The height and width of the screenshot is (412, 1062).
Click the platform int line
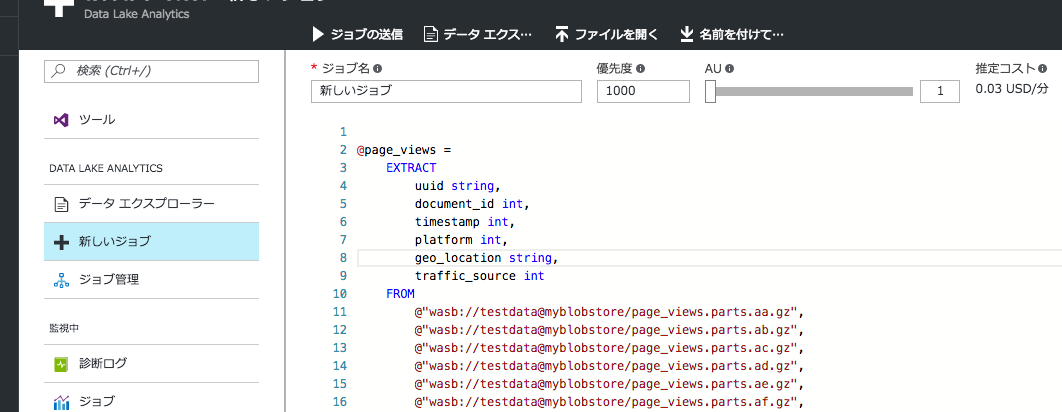coord(462,240)
